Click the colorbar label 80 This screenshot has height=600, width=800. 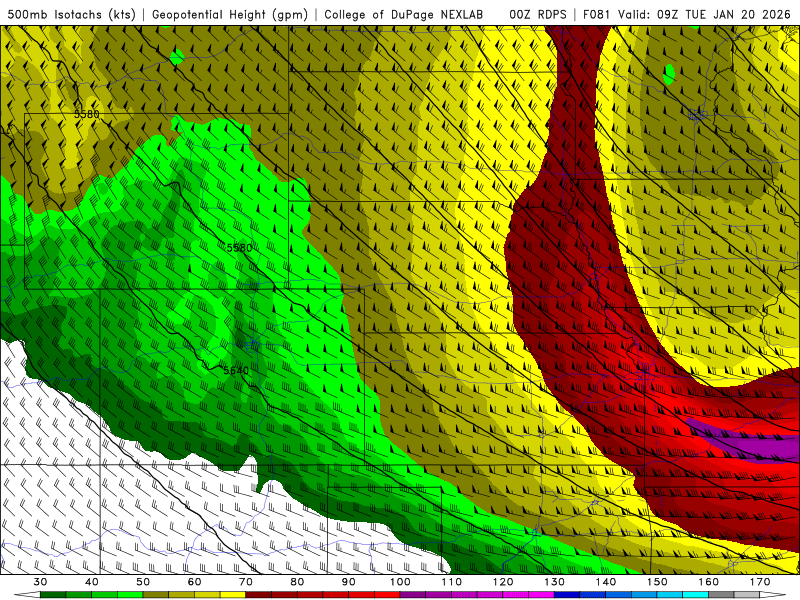pyautogui.click(x=297, y=582)
